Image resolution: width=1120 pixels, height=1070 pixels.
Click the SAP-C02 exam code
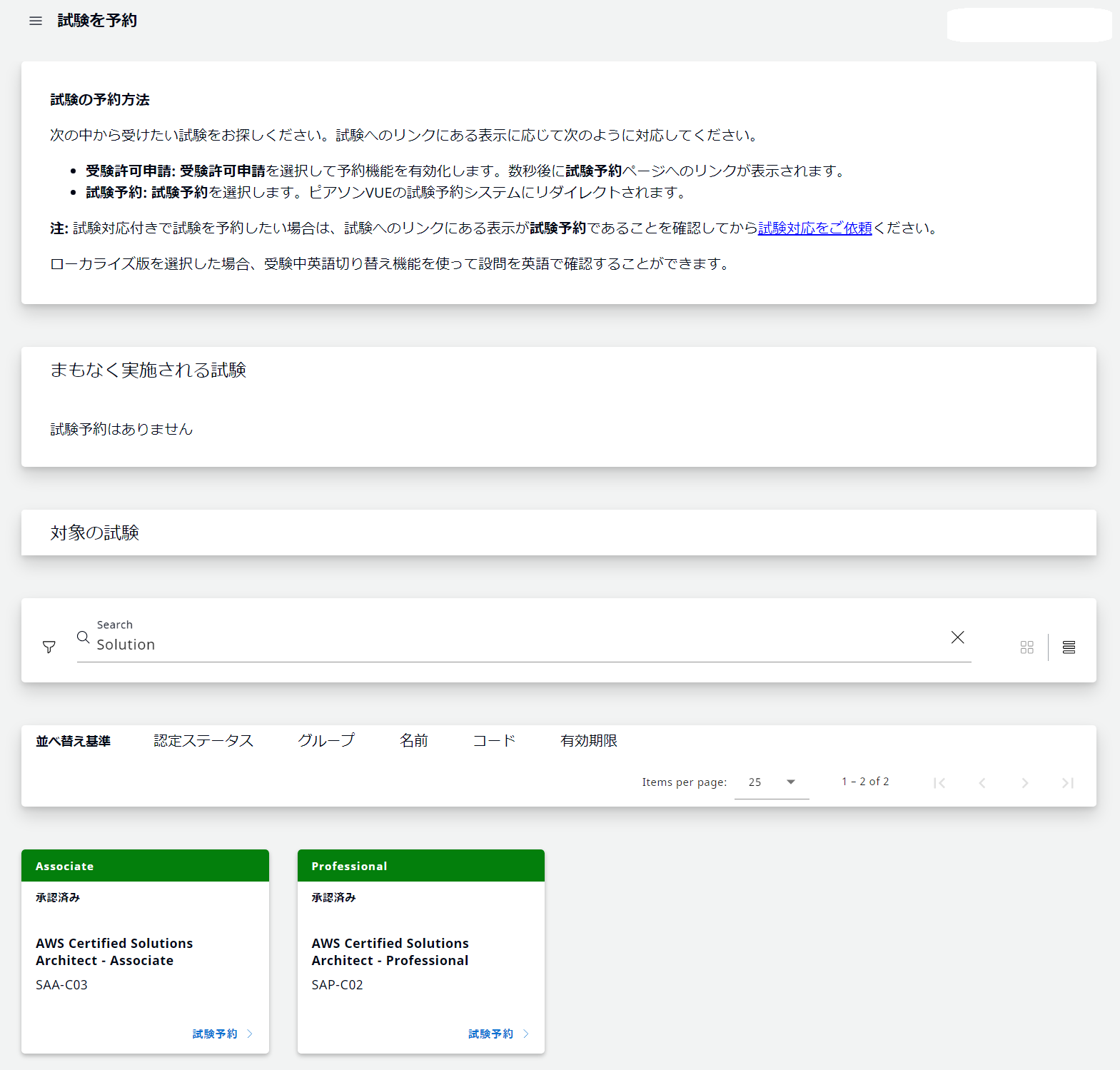(x=337, y=984)
